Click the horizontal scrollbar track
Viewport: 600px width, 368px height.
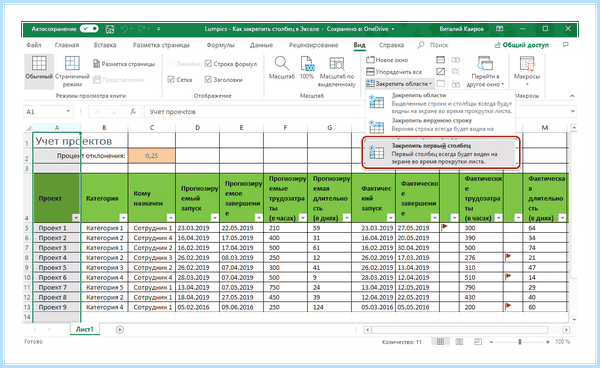[459, 330]
